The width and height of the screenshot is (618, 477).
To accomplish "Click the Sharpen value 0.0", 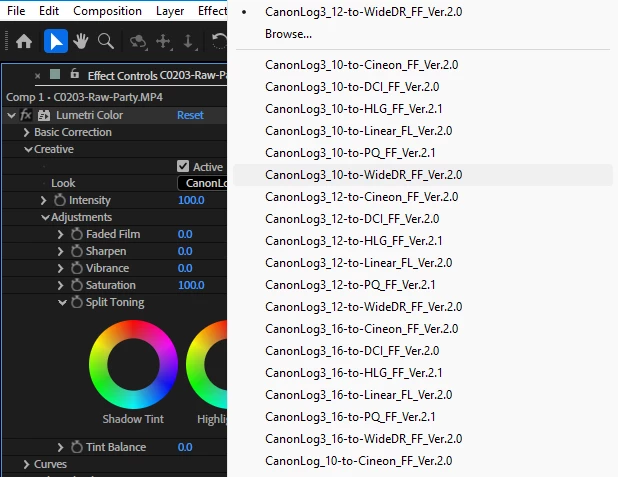I will [185, 251].
